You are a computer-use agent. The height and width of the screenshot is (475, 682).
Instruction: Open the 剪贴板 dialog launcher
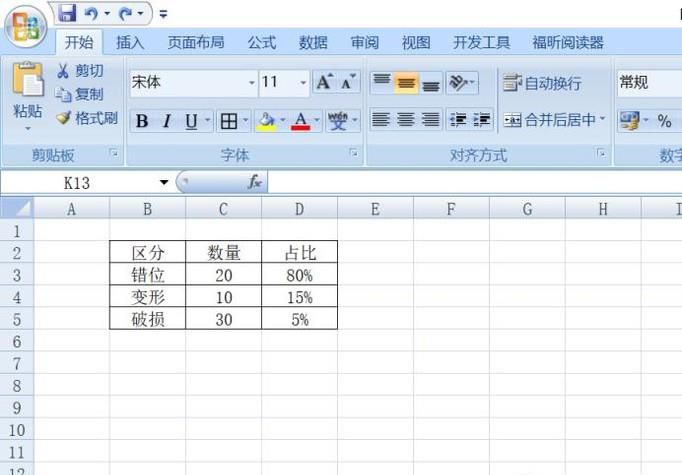[x=114, y=153]
